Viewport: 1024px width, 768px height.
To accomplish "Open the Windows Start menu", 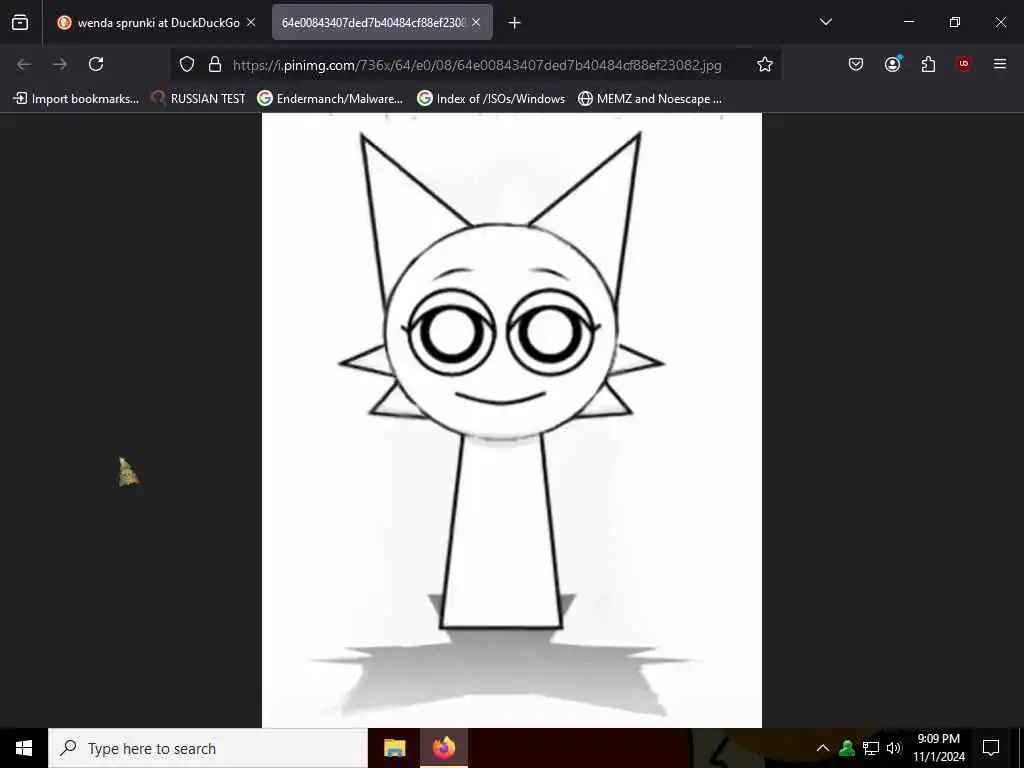I will coord(24,748).
